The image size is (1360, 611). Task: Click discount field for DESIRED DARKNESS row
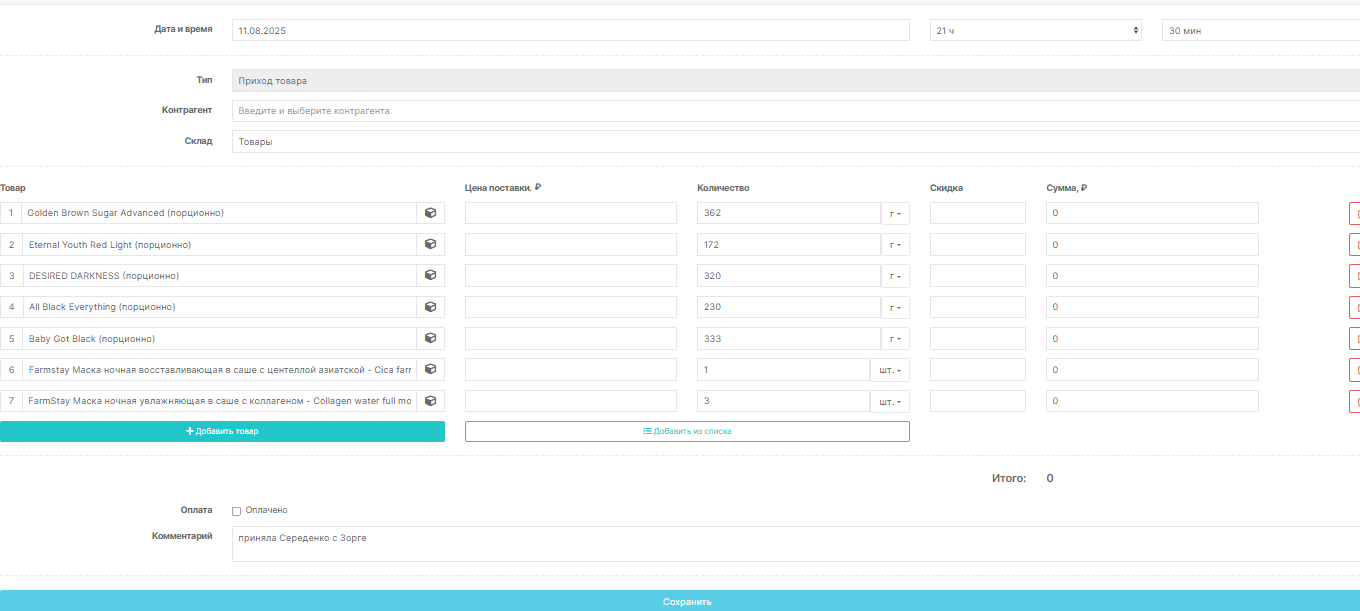[978, 275]
